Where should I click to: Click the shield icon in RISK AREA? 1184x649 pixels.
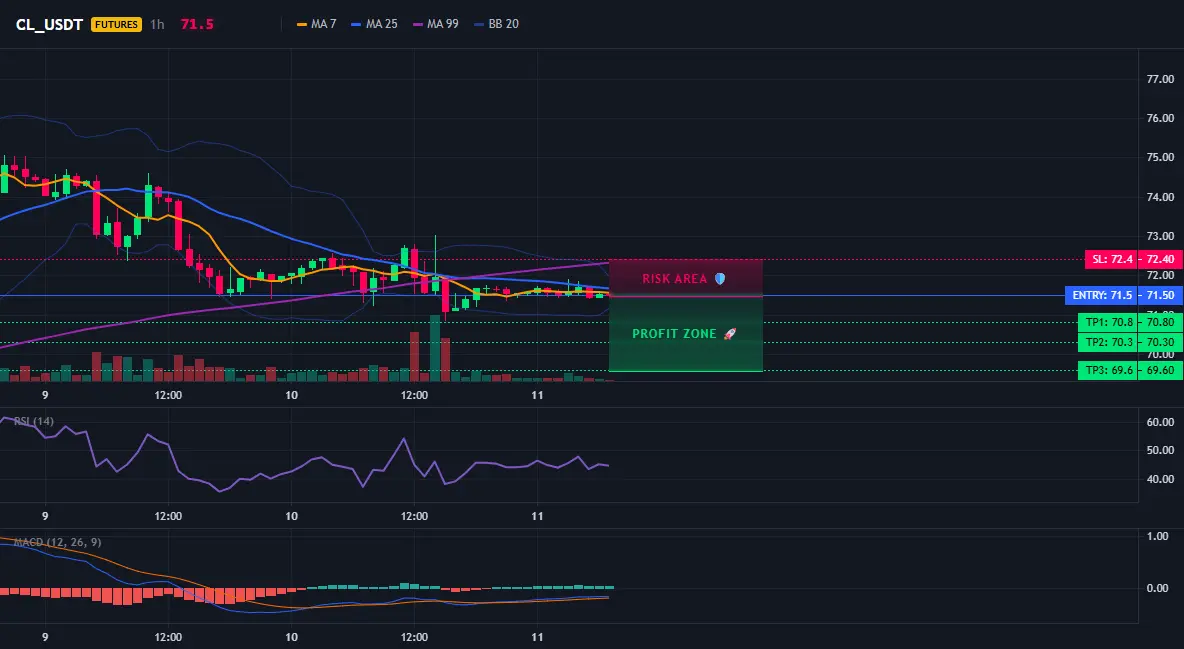[x=720, y=279]
